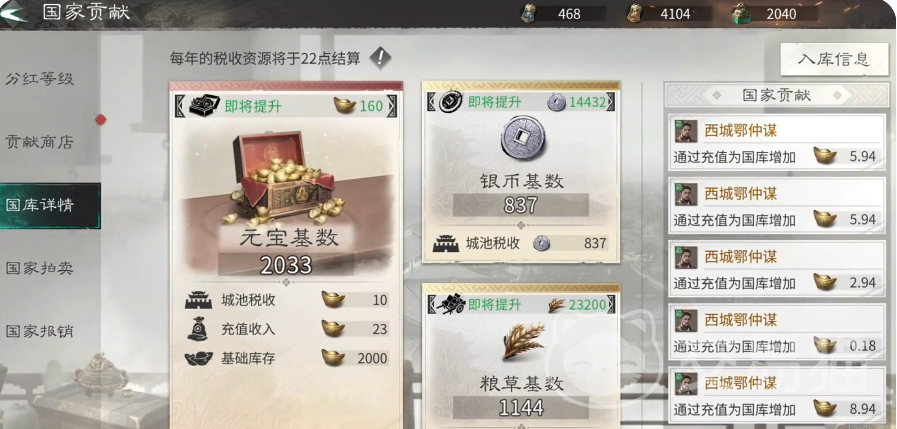The image size is (897, 429).
Task: Tap 即将提升 on the 元宝 card header
Action: click(x=253, y=106)
